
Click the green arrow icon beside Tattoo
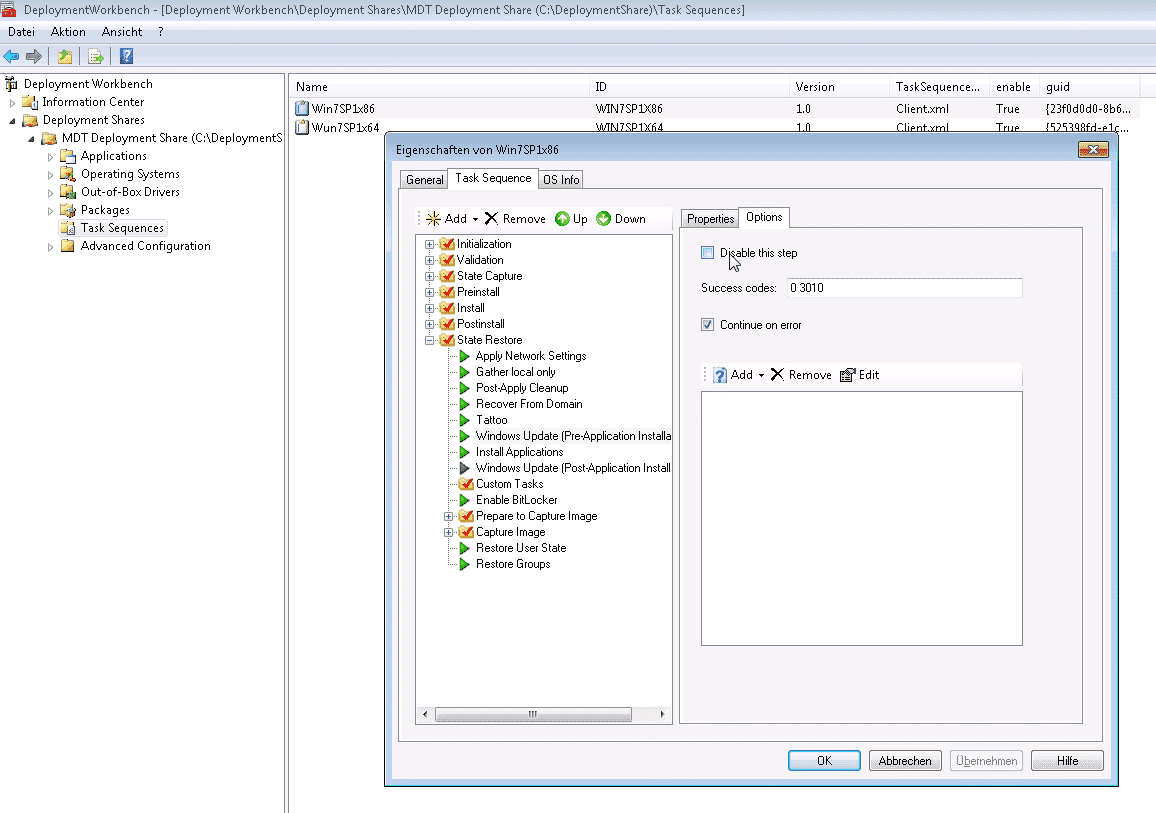(464, 420)
